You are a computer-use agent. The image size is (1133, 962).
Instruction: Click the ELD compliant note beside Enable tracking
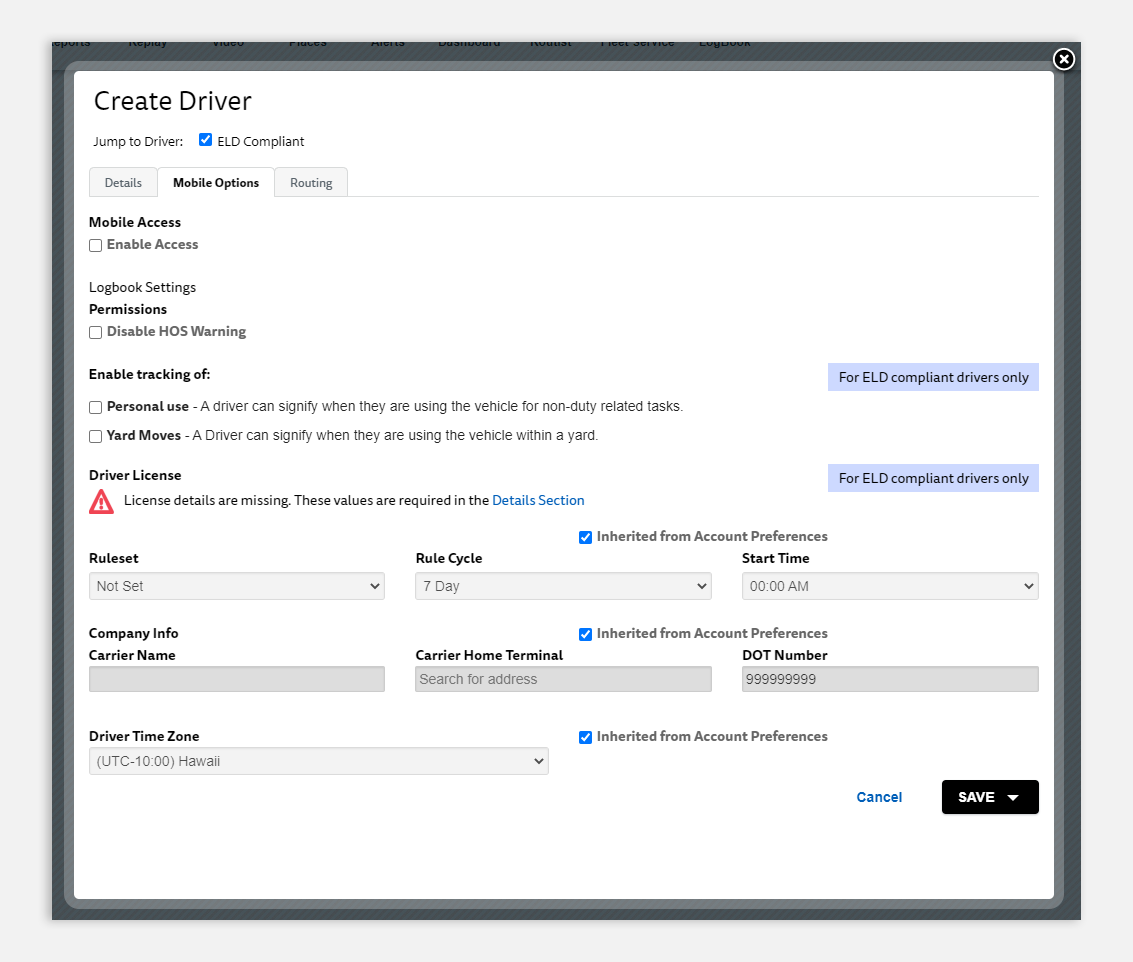click(x=934, y=377)
